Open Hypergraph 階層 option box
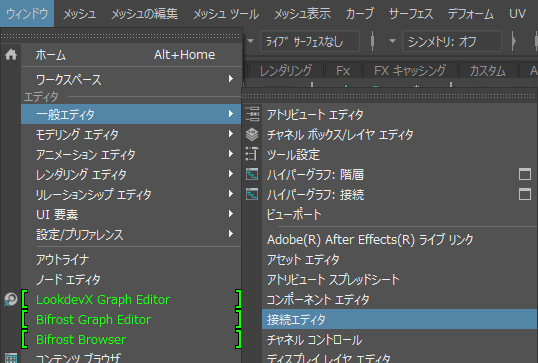The width and height of the screenshot is (538, 363). click(x=525, y=174)
